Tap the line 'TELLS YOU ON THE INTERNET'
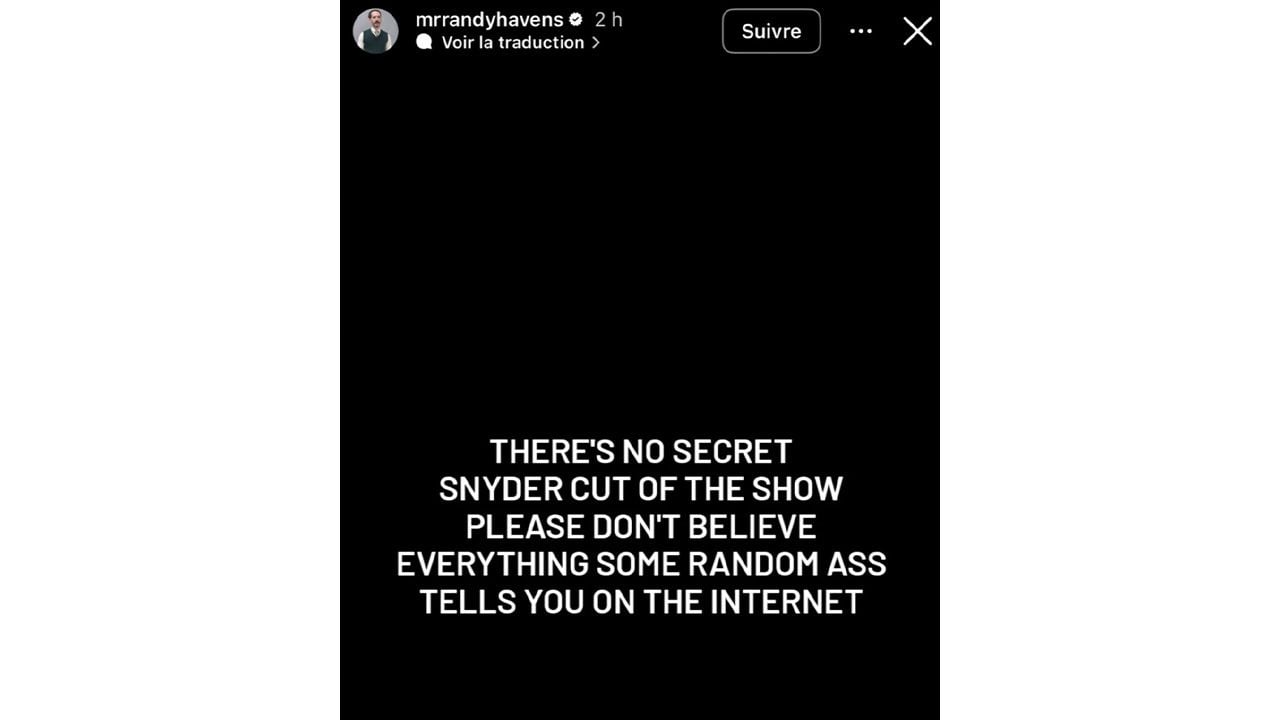This screenshot has height=720, width=1280. [641, 602]
